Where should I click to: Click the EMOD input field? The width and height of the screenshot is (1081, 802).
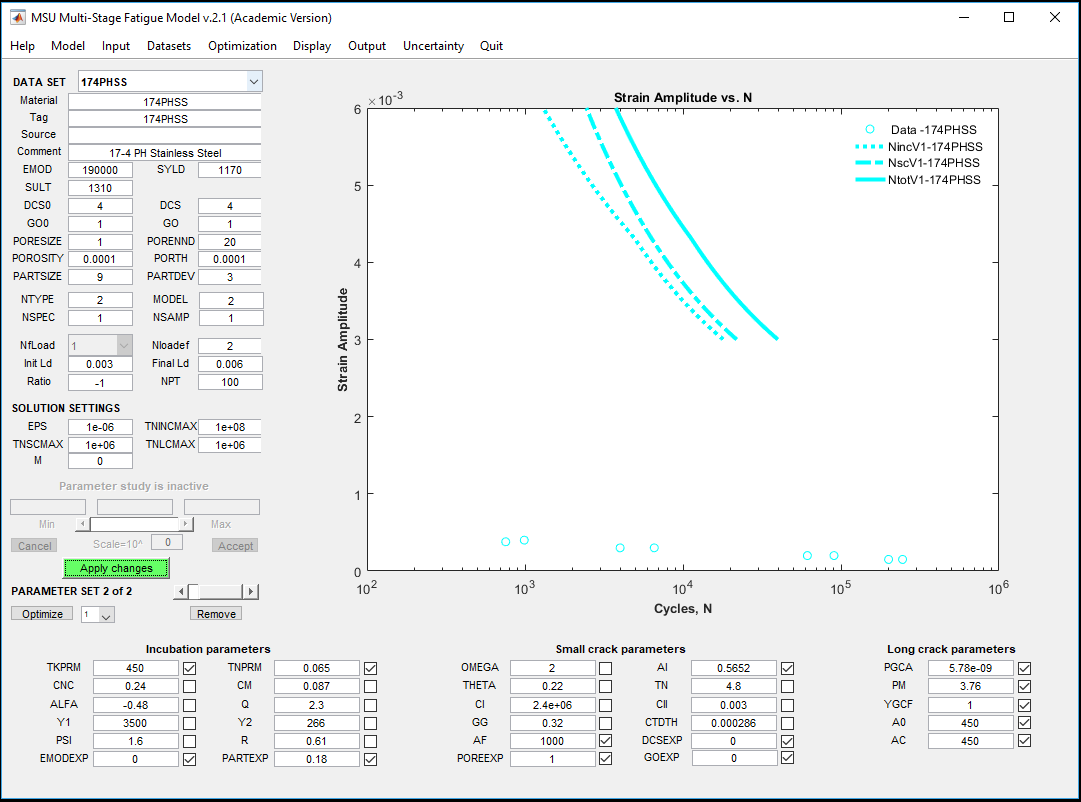(x=100, y=170)
